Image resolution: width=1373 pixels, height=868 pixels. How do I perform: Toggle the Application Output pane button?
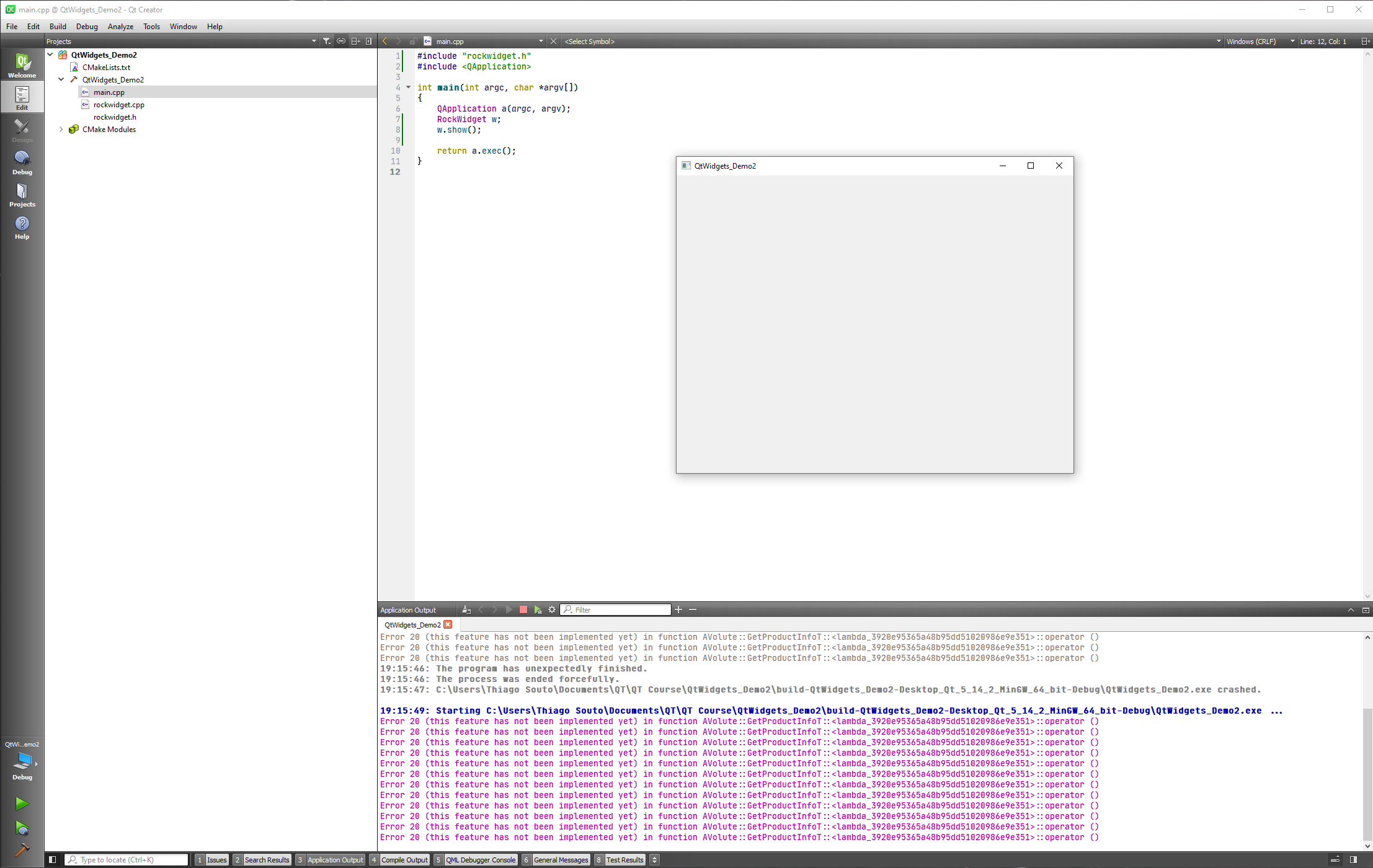tap(330, 860)
